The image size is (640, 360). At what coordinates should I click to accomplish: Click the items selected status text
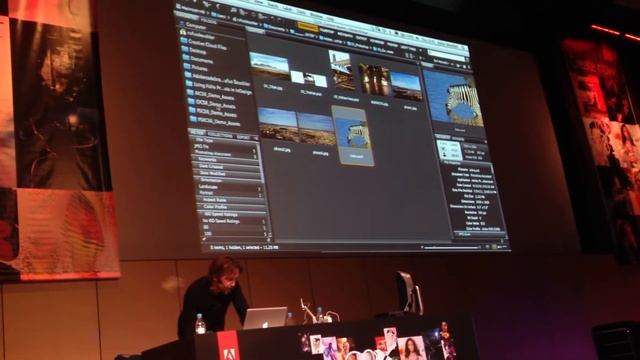pos(244,247)
